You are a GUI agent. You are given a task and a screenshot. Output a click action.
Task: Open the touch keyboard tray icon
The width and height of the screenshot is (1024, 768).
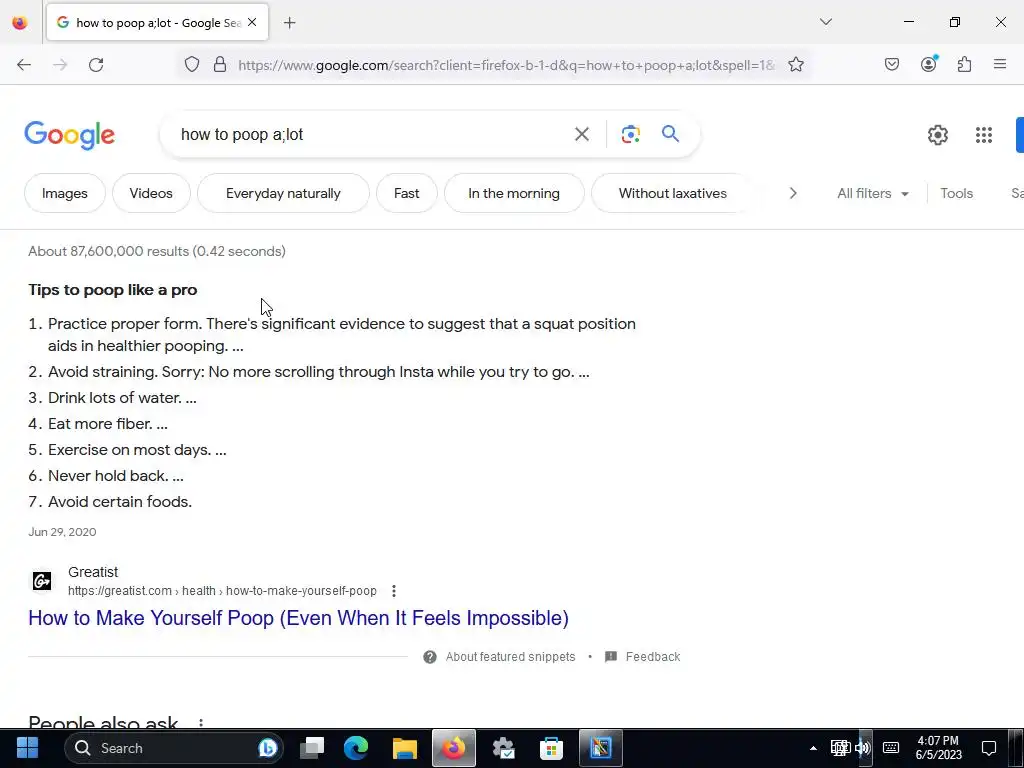[x=891, y=748]
